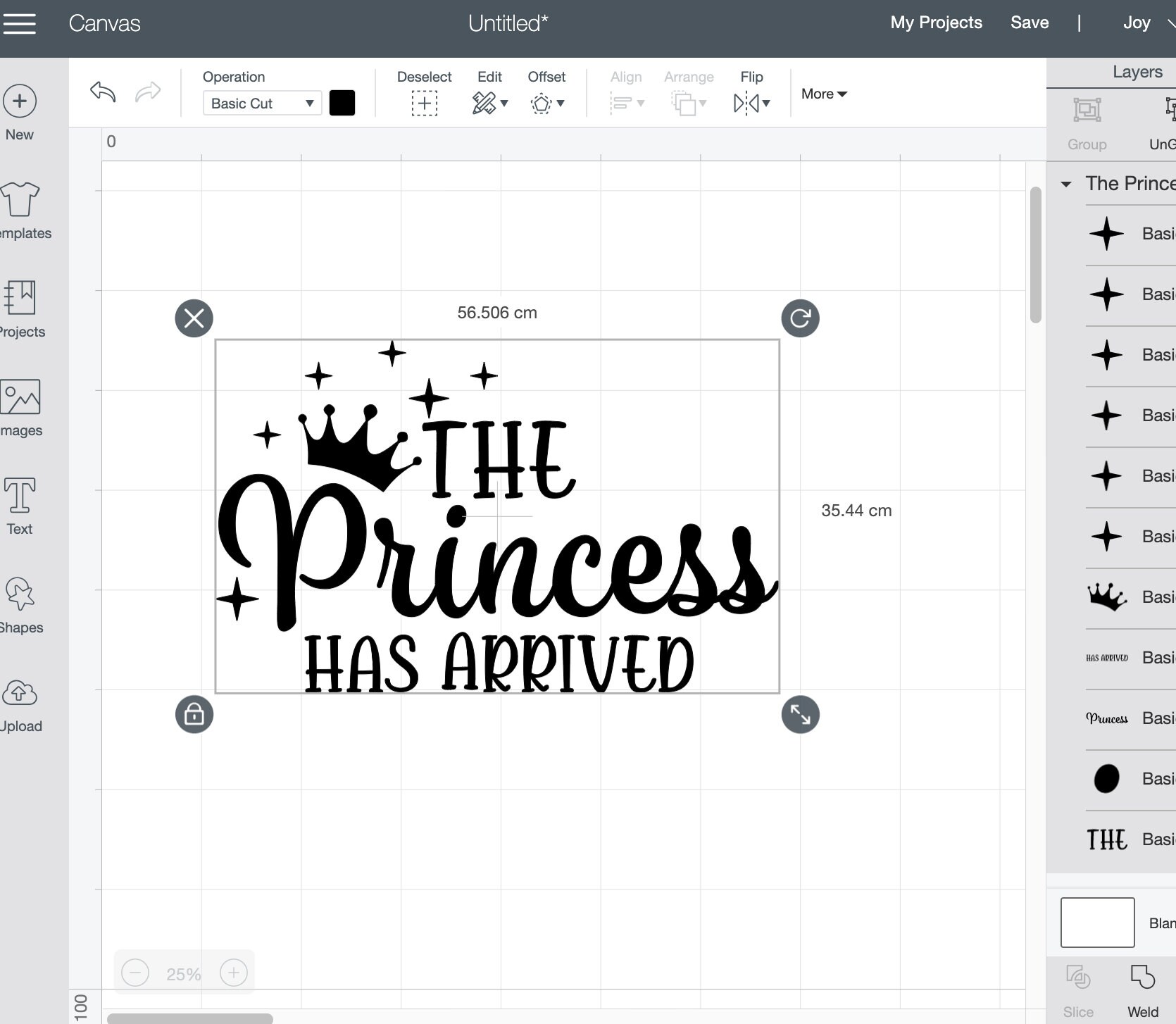This screenshot has height=1024, width=1176.
Task: Zoom in with the plus button
Action: (x=234, y=973)
